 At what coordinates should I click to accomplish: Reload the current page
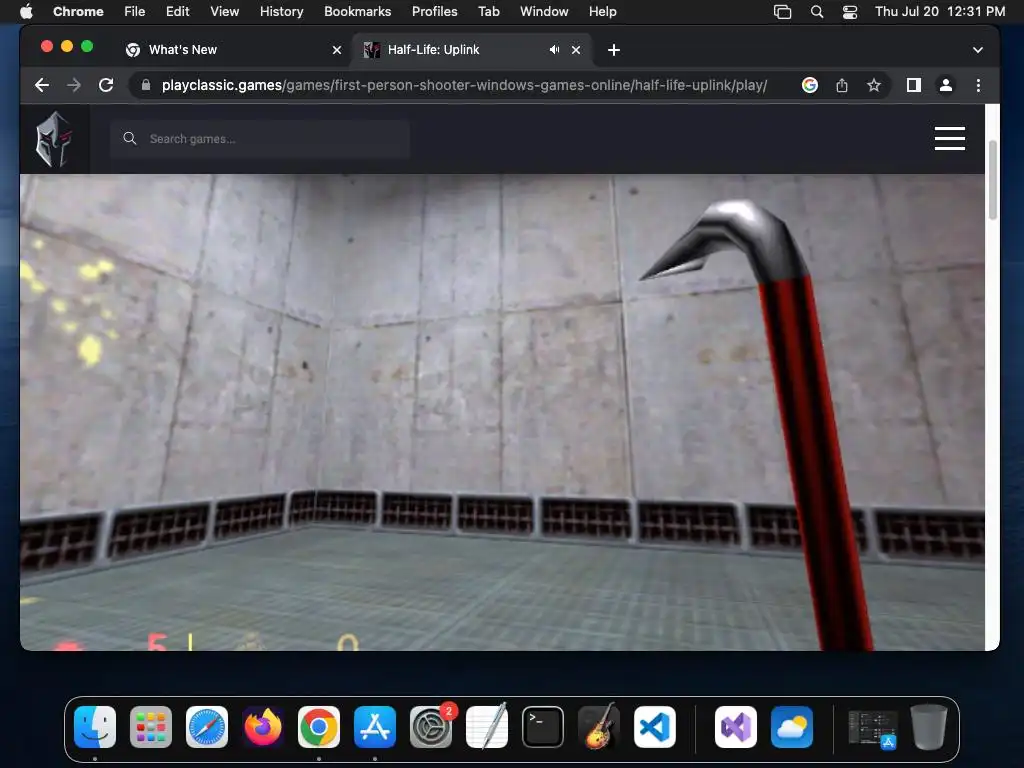(106, 85)
